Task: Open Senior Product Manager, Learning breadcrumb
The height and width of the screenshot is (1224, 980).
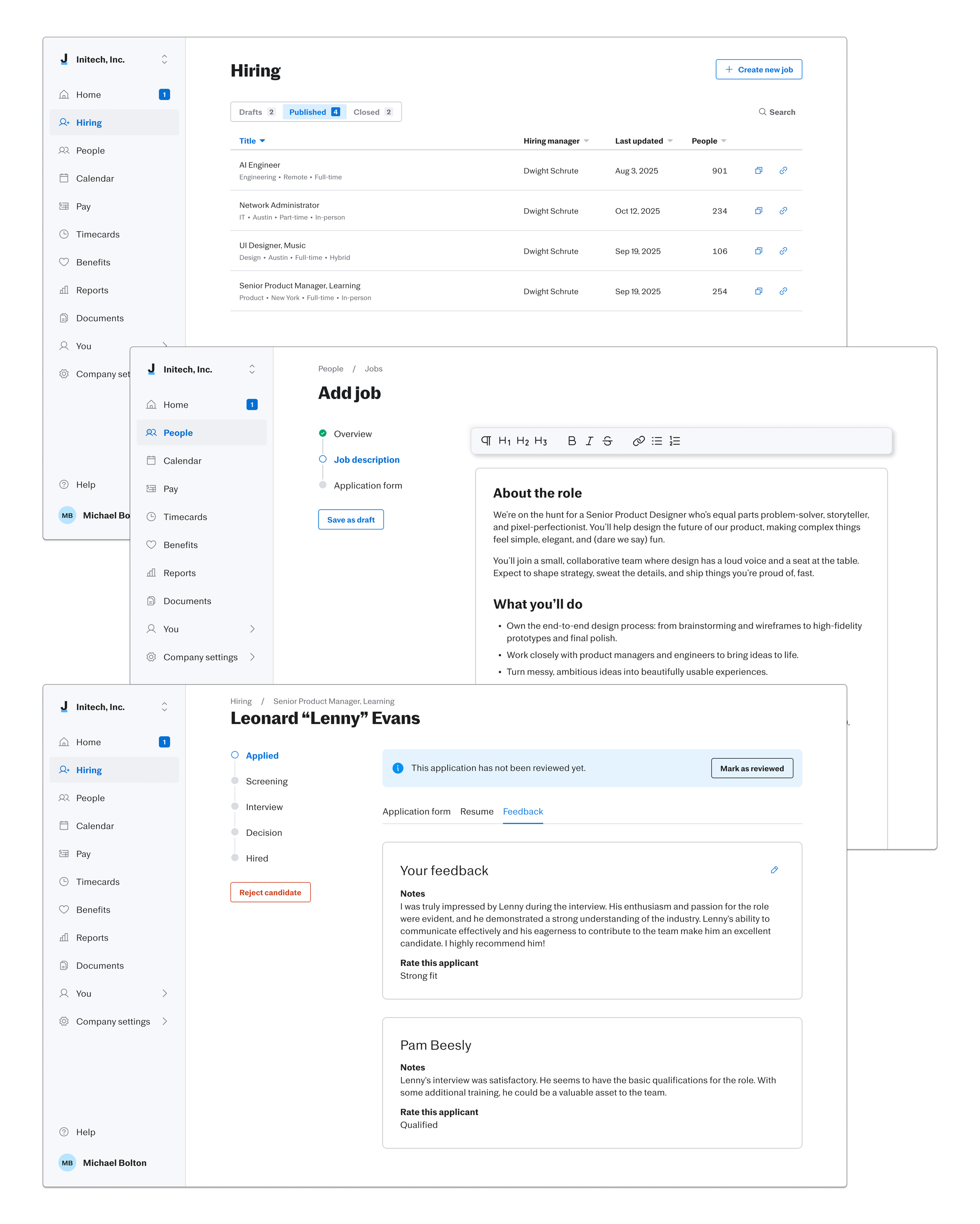Action: tap(334, 701)
